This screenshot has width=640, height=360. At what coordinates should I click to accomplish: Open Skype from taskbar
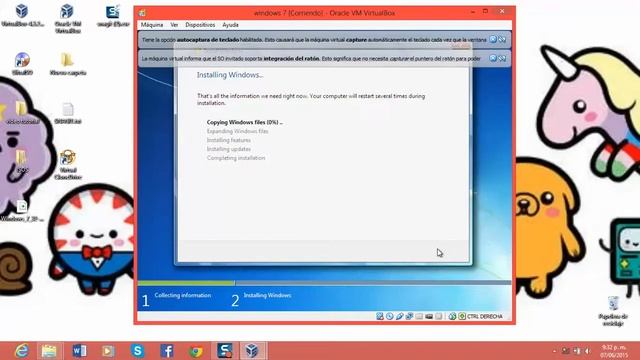tap(138, 351)
